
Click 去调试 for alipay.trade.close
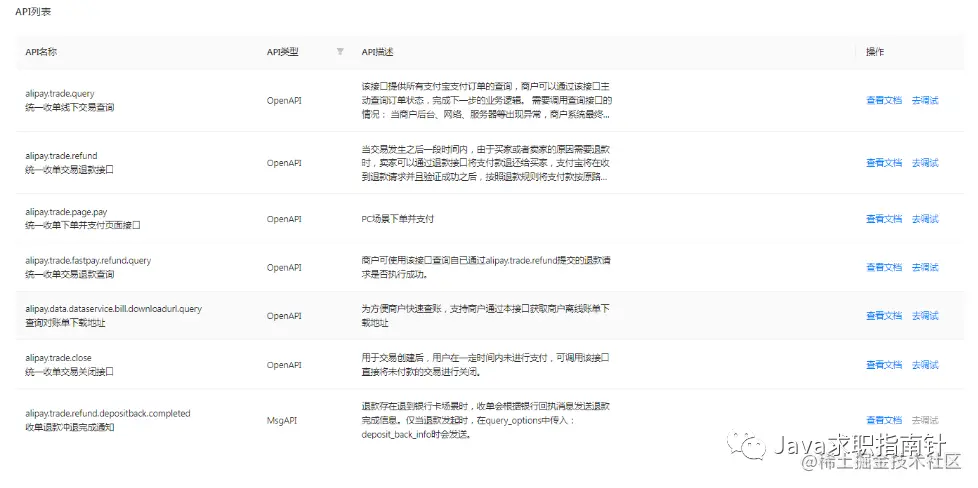[x=925, y=364]
